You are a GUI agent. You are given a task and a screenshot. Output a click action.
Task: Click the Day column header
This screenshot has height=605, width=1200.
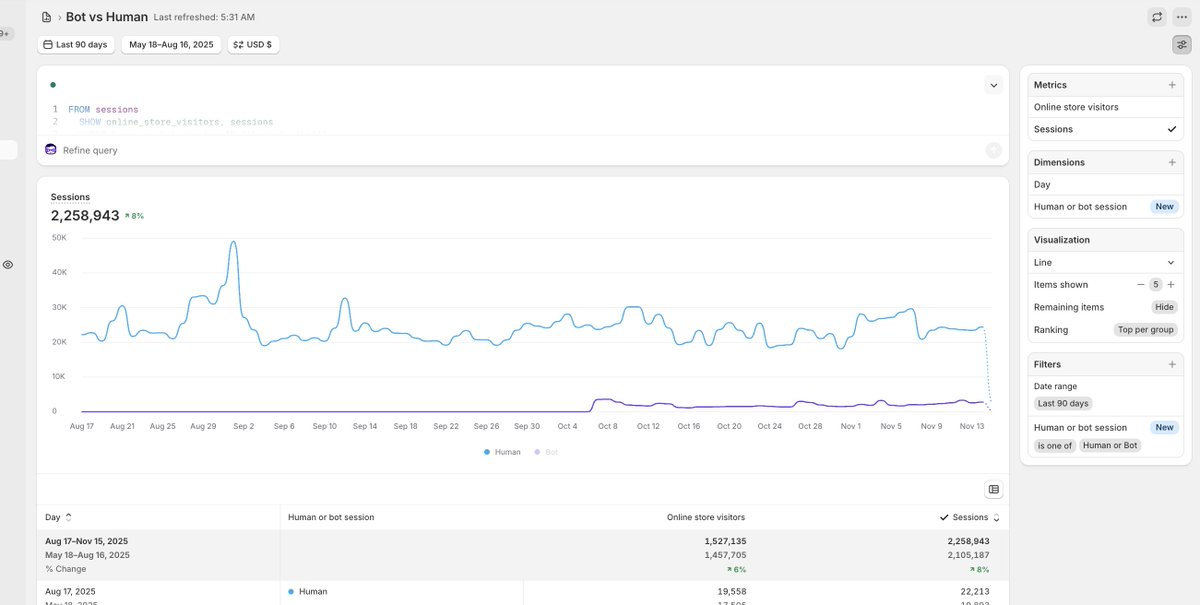(x=53, y=517)
